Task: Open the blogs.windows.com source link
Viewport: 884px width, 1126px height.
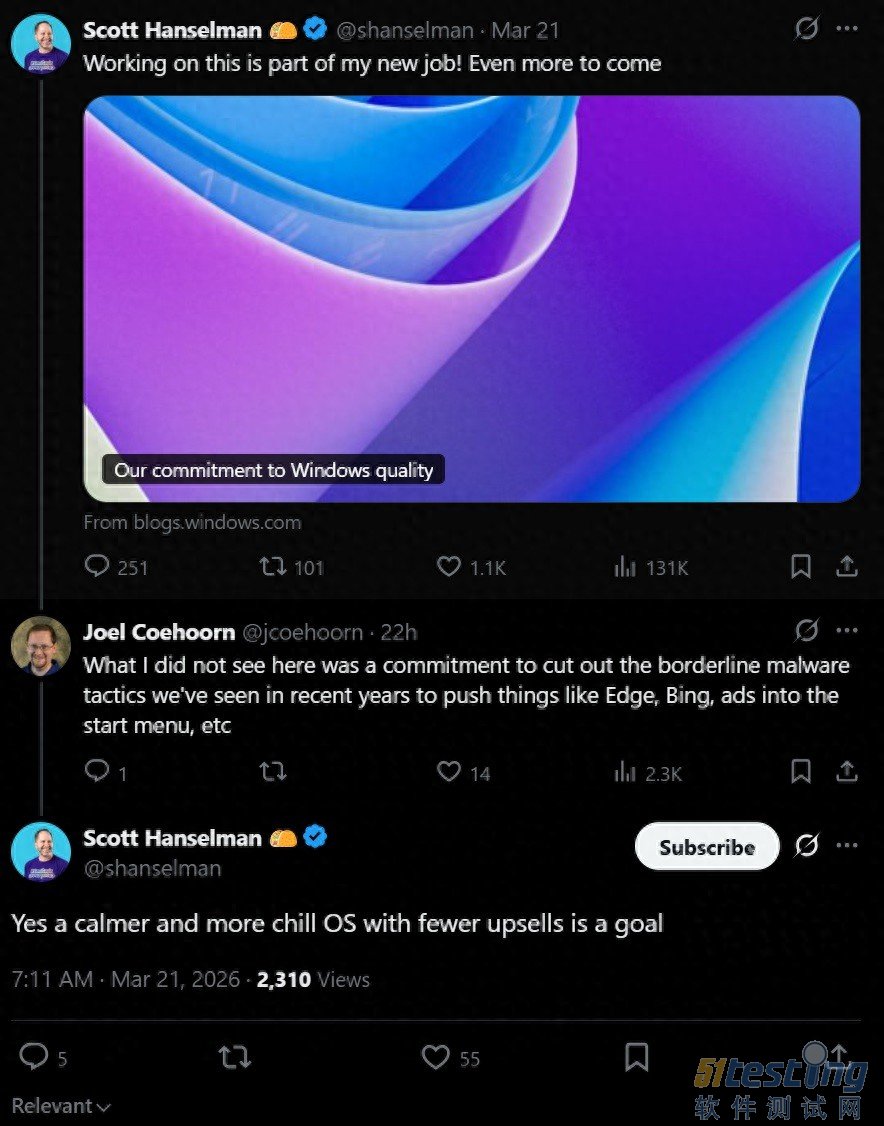Action: point(192,522)
